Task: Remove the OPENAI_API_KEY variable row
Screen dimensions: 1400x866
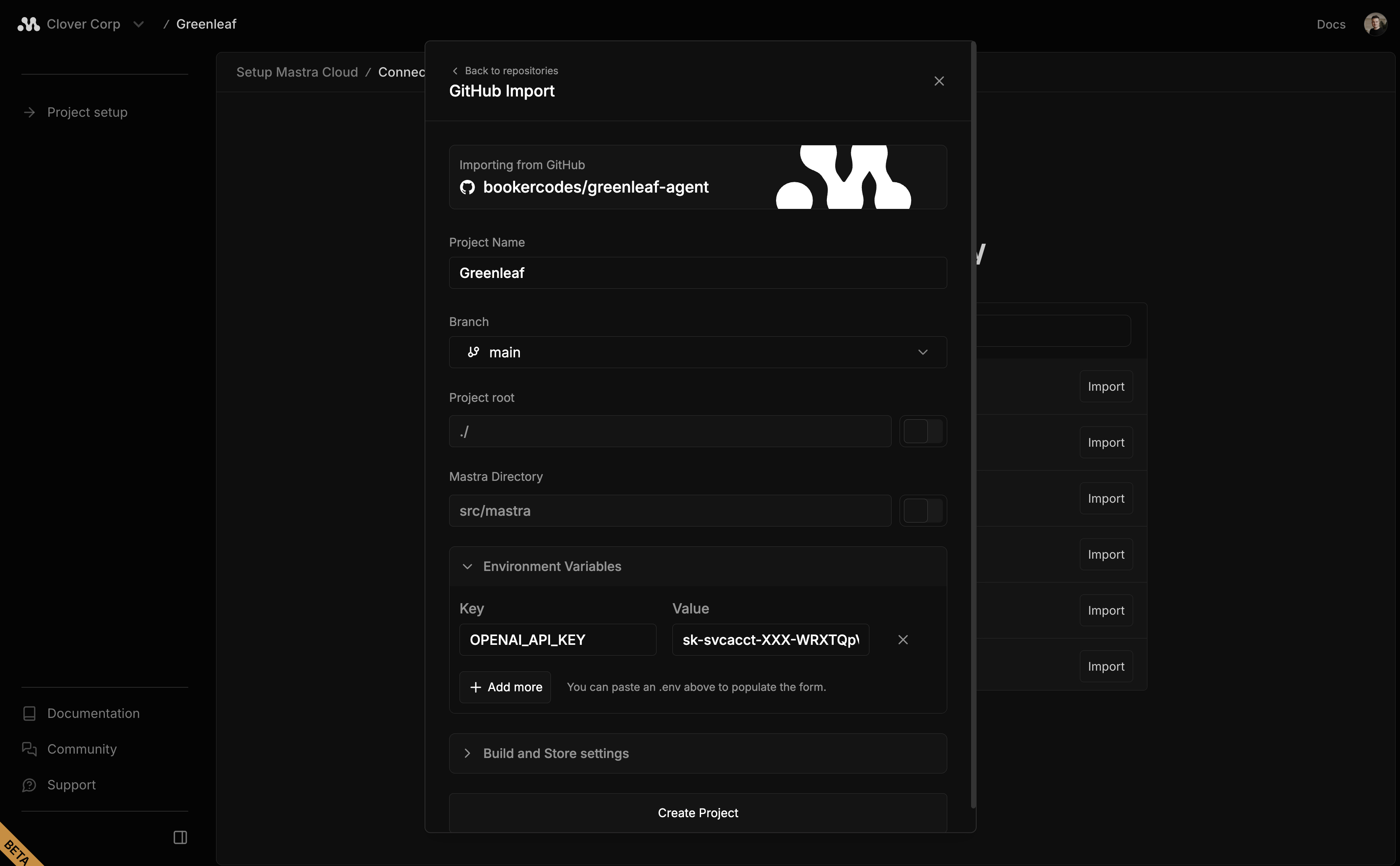Action: pos(903,640)
